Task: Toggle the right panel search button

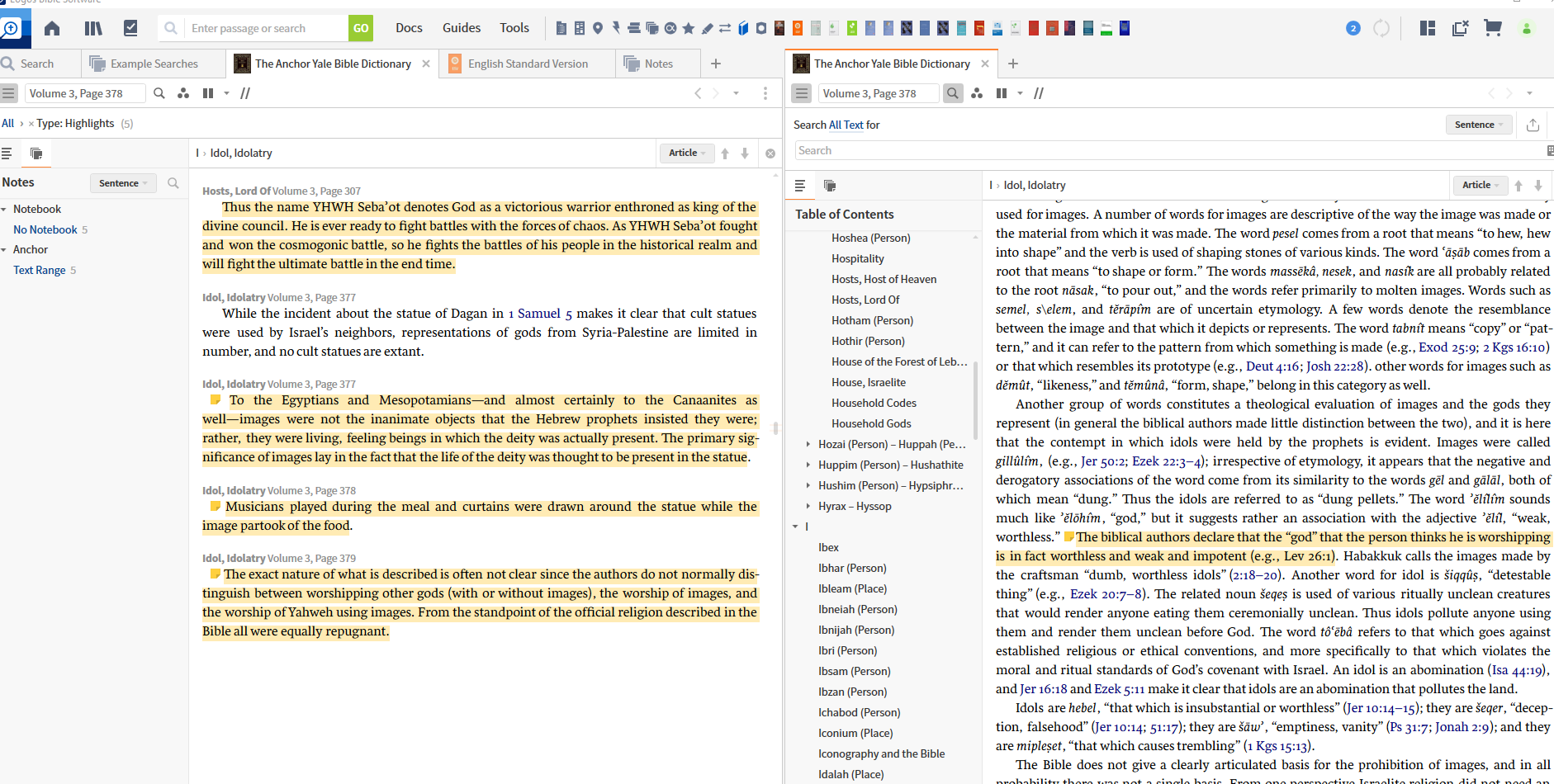Action: pyautogui.click(x=953, y=93)
